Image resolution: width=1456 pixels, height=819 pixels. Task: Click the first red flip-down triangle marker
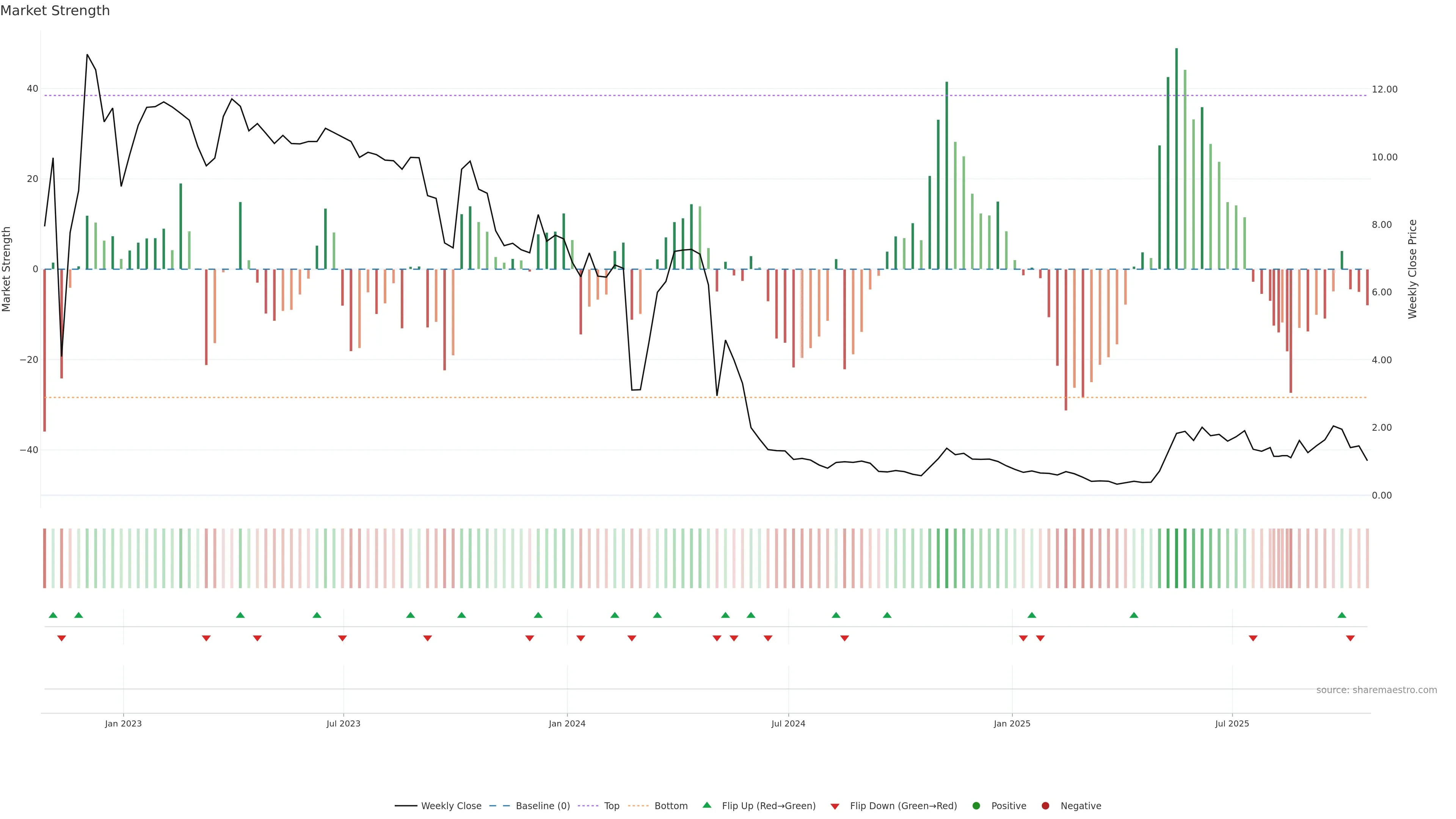tap(61, 638)
